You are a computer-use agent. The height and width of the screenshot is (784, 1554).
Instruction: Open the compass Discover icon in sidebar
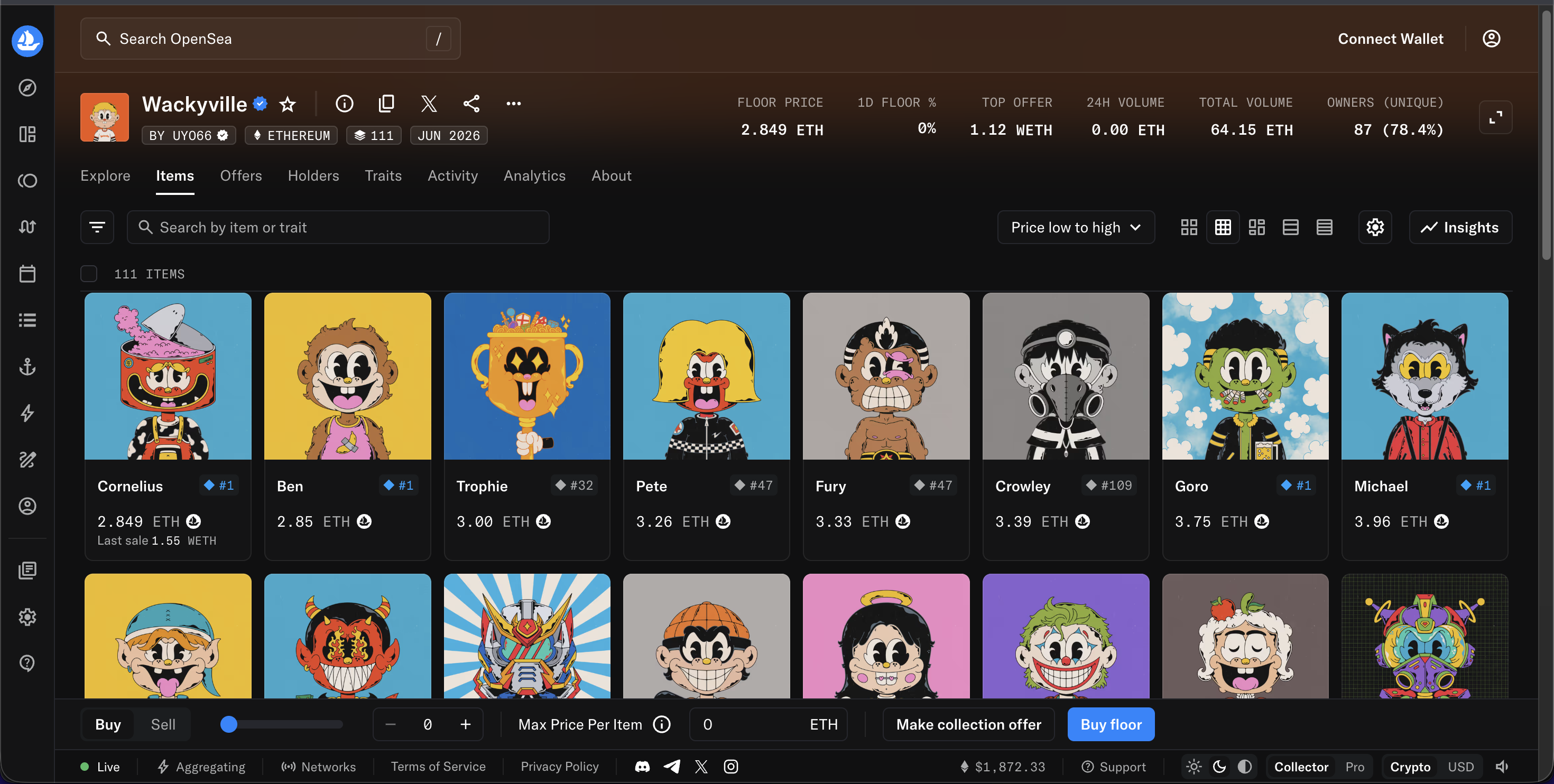point(27,88)
